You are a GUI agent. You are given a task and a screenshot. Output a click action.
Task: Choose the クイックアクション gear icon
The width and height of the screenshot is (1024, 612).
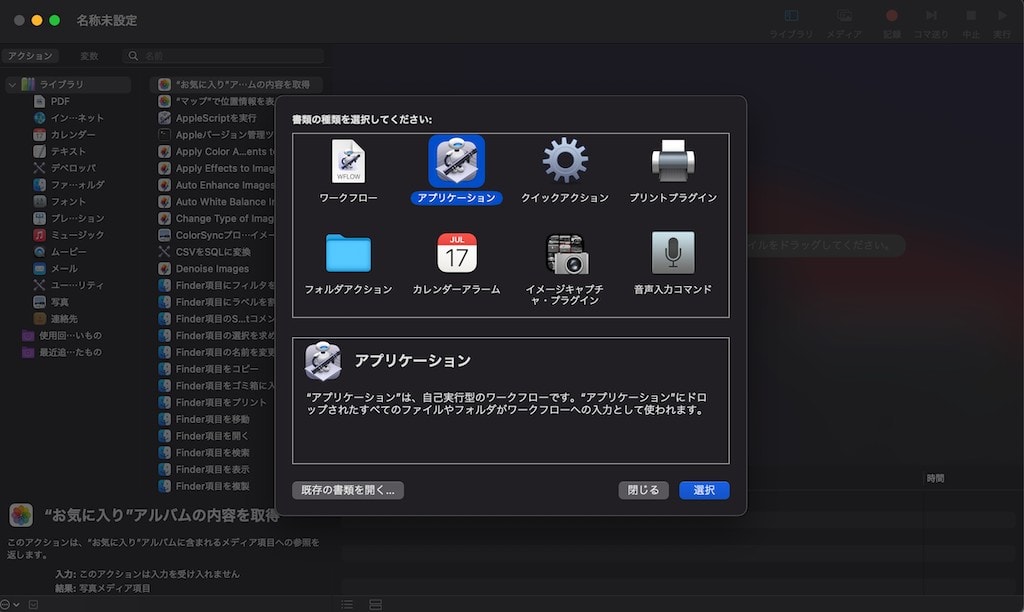click(x=565, y=162)
